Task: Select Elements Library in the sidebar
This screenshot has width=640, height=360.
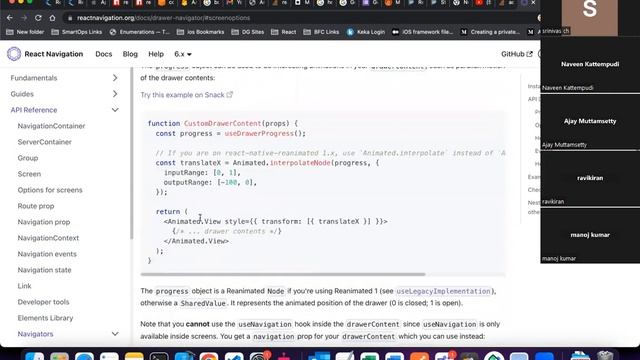Action: pyautogui.click(x=45, y=318)
